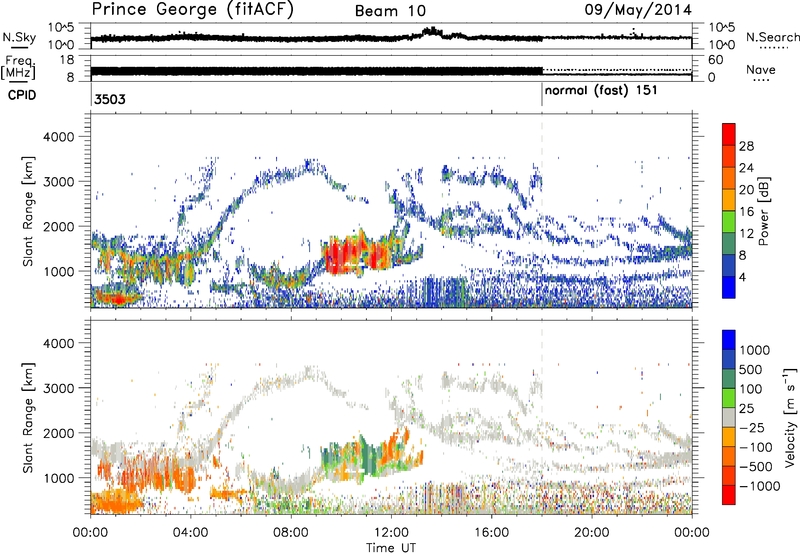The height and width of the screenshot is (554, 800).
Task: Select the "Beam 10" heading text
Action: [390, 11]
